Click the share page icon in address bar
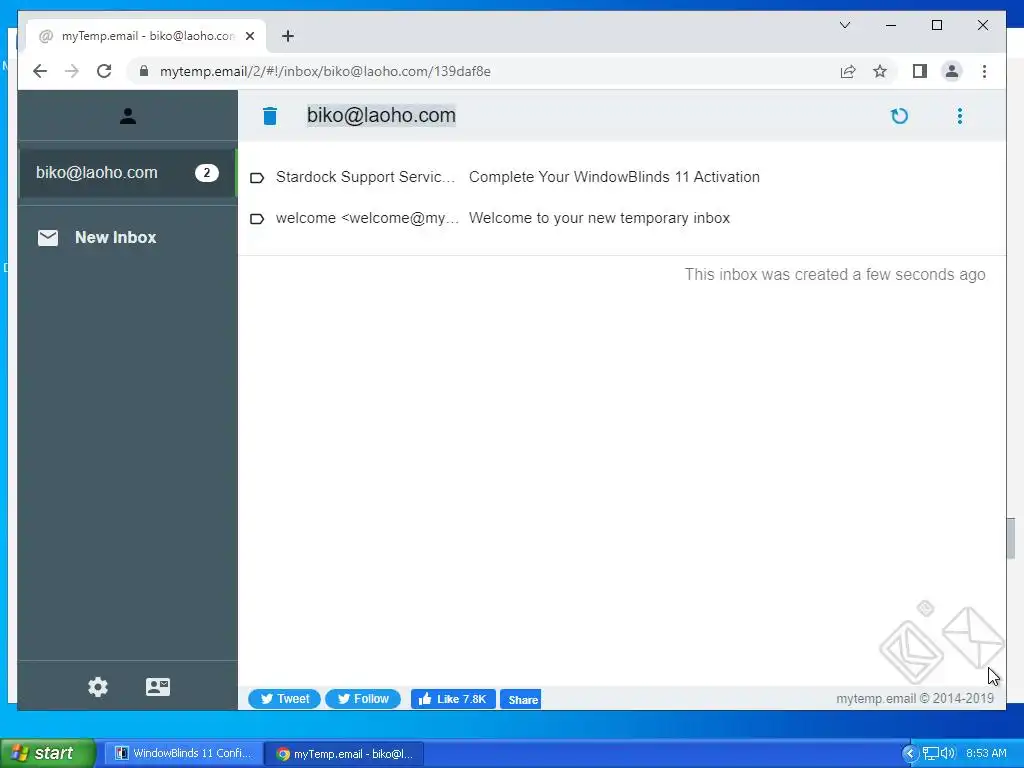The height and width of the screenshot is (768, 1024). coord(848,71)
